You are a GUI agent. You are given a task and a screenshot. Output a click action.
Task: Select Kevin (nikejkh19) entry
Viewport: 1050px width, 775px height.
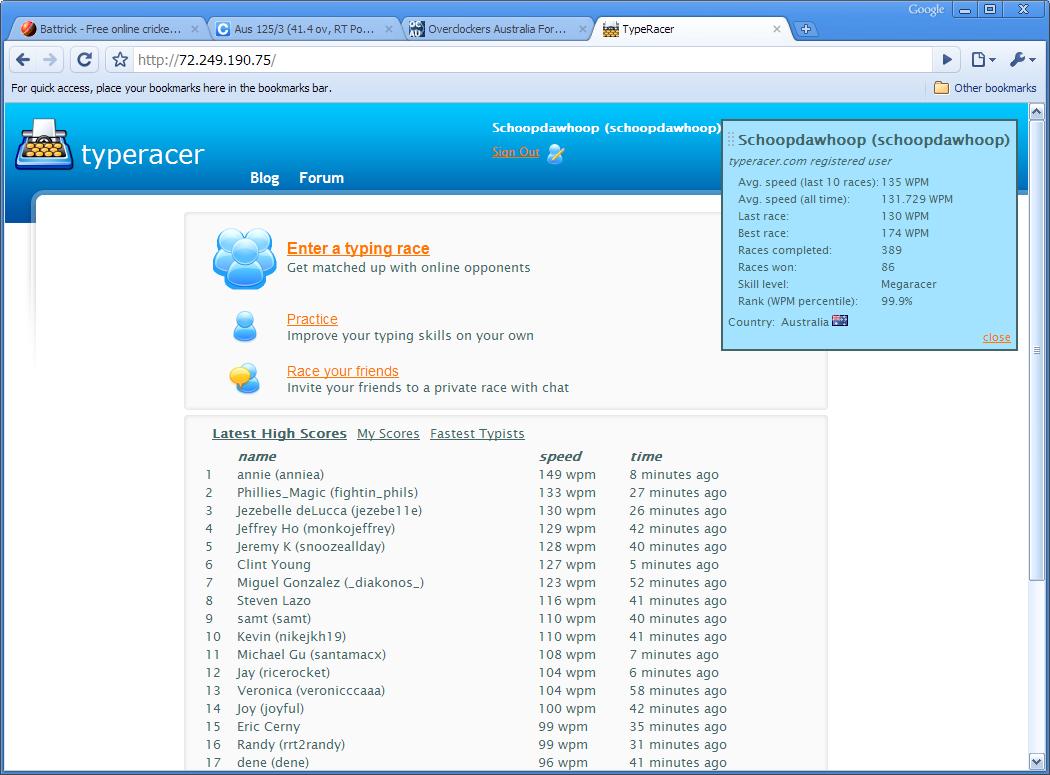[291, 636]
